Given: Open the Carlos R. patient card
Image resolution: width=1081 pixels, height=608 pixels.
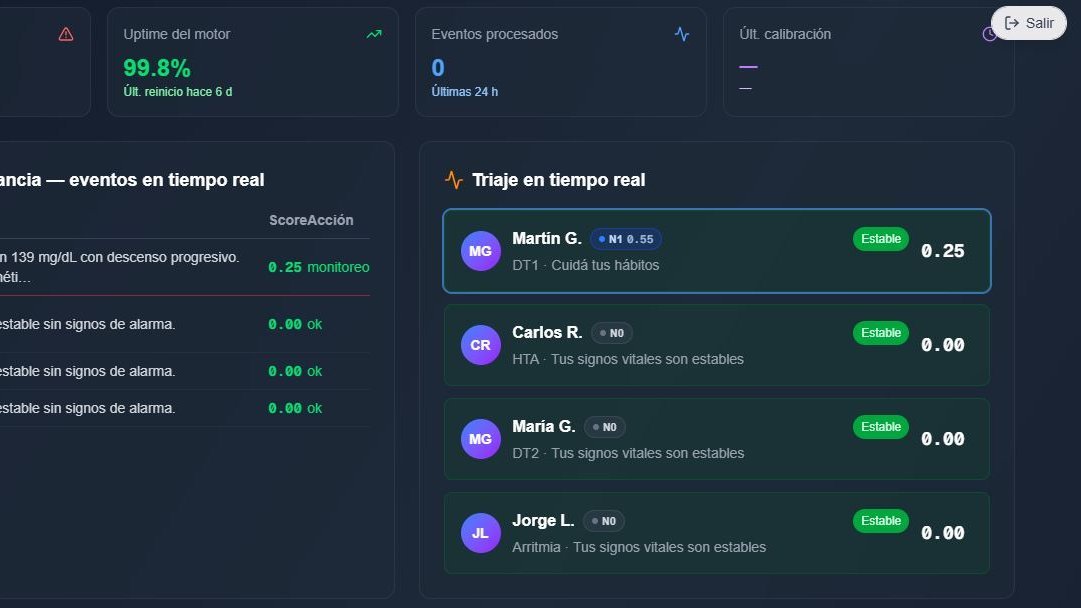Looking at the screenshot, I should tap(717, 345).
